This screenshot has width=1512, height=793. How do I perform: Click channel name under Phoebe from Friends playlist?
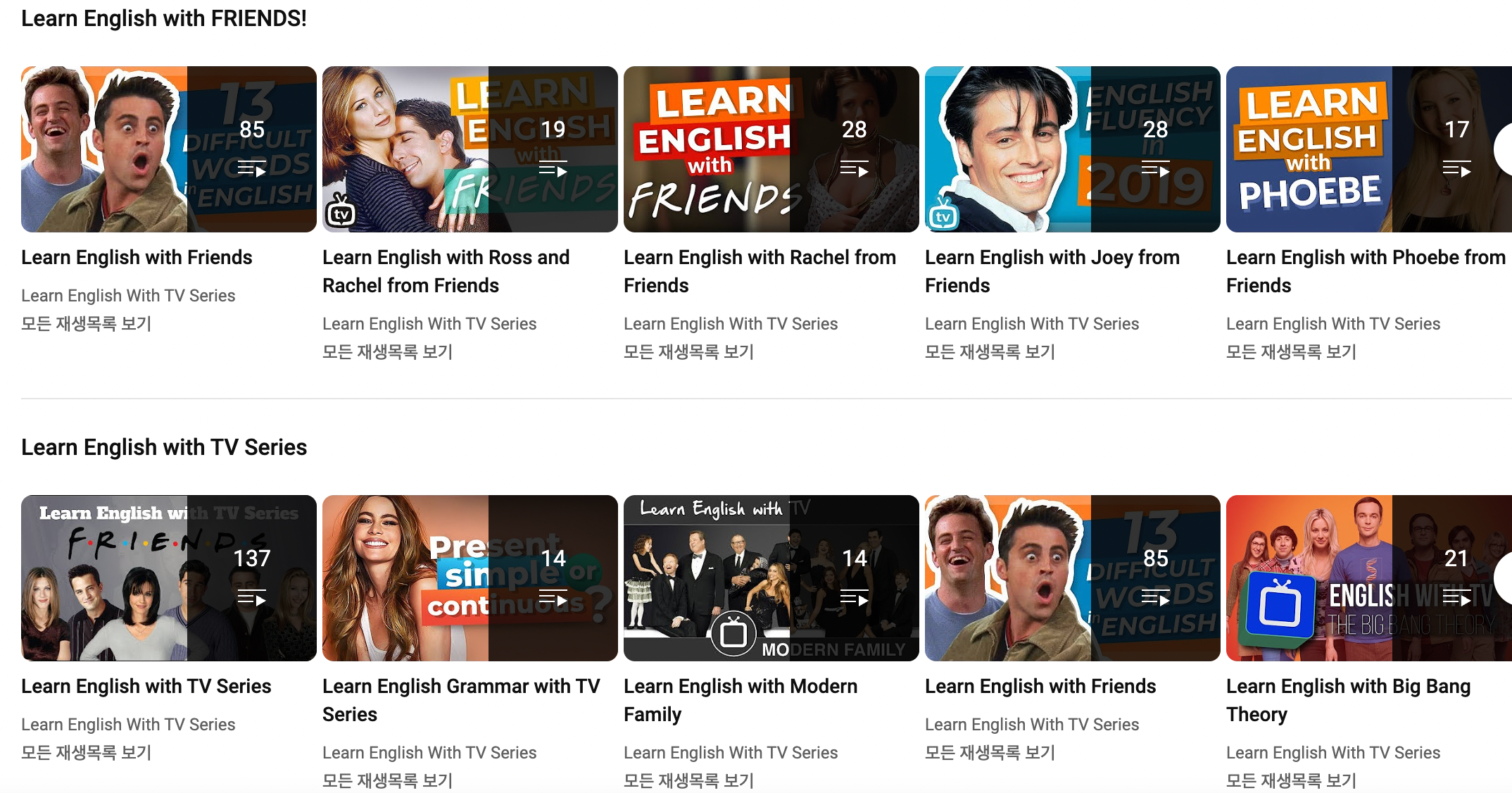pos(1333,323)
